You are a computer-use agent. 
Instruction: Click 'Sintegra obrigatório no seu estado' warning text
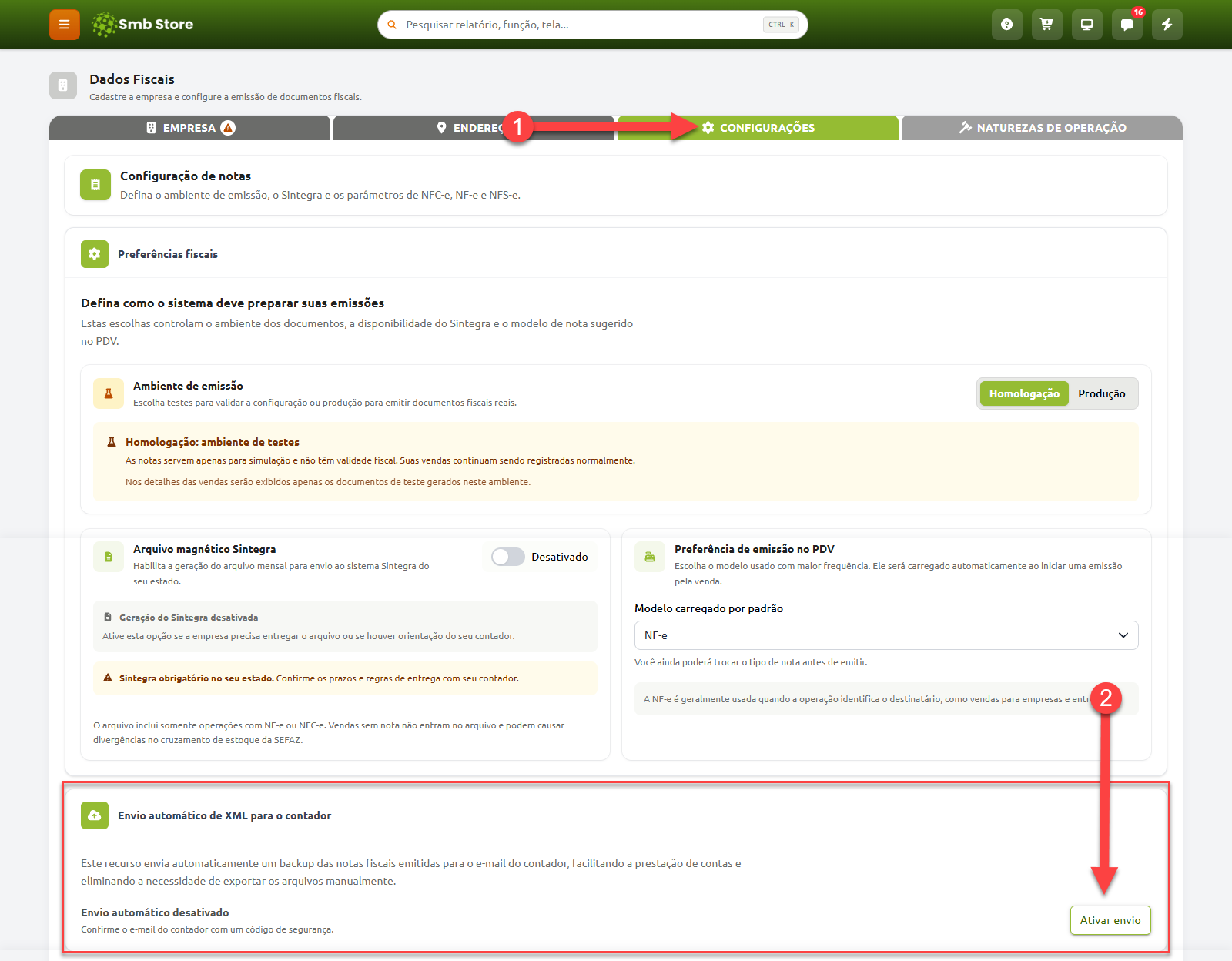click(196, 678)
